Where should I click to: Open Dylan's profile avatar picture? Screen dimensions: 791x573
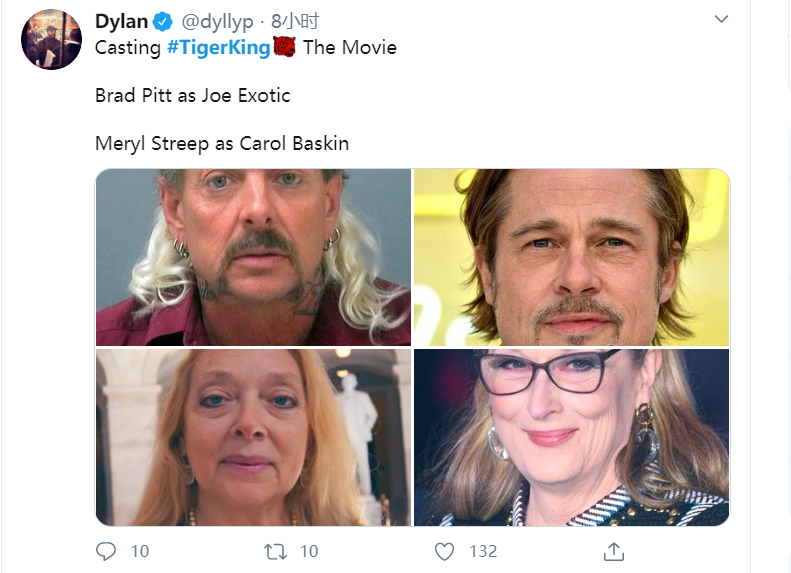tap(51, 40)
